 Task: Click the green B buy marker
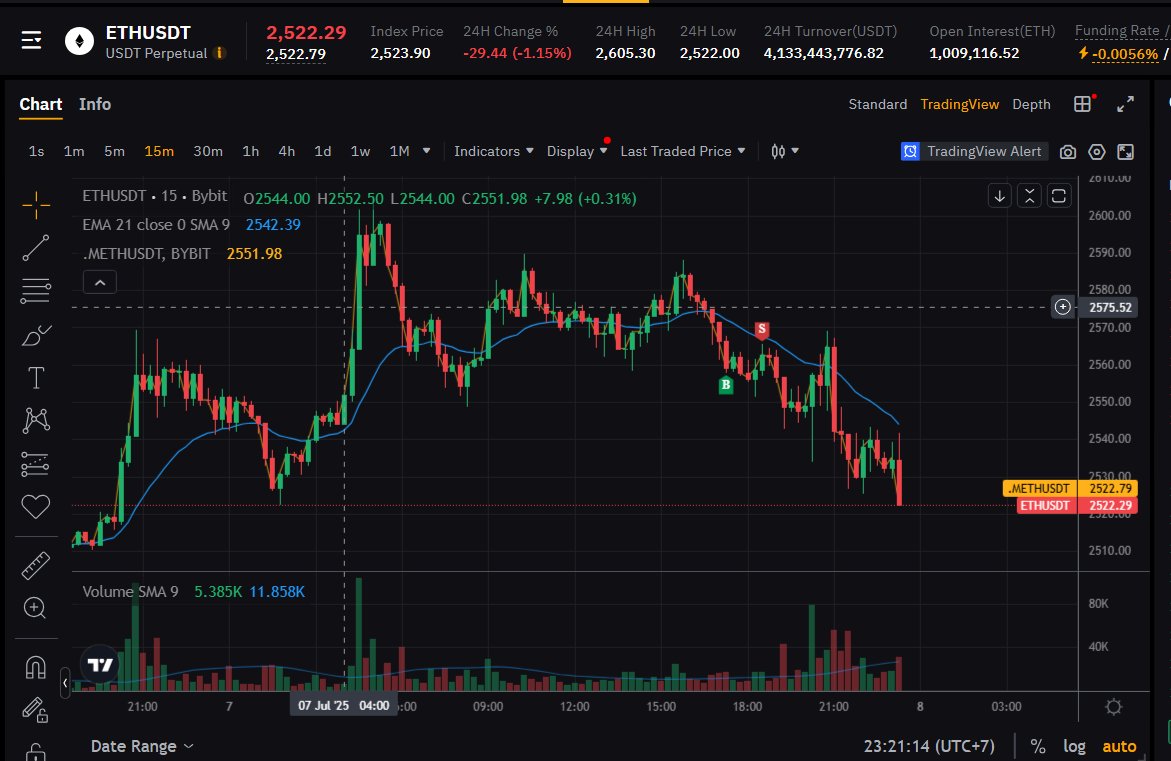click(725, 385)
